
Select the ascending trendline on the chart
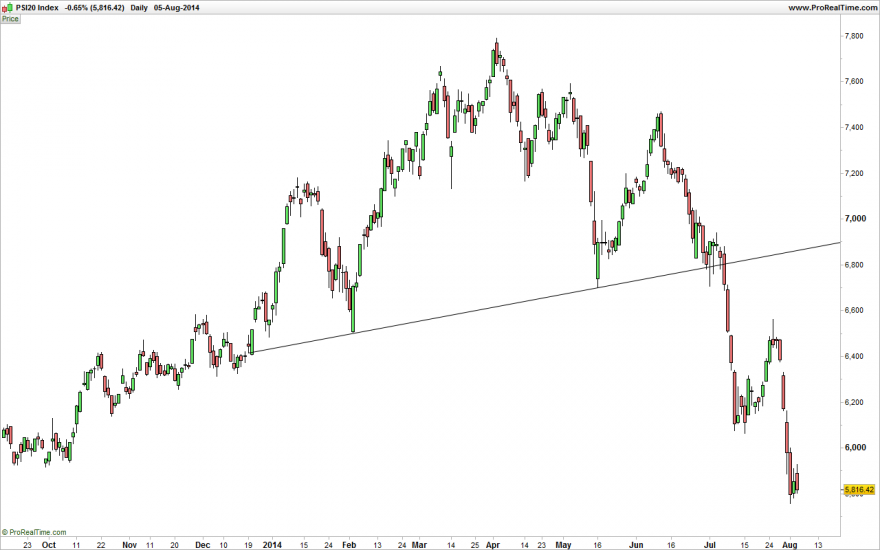(544, 298)
